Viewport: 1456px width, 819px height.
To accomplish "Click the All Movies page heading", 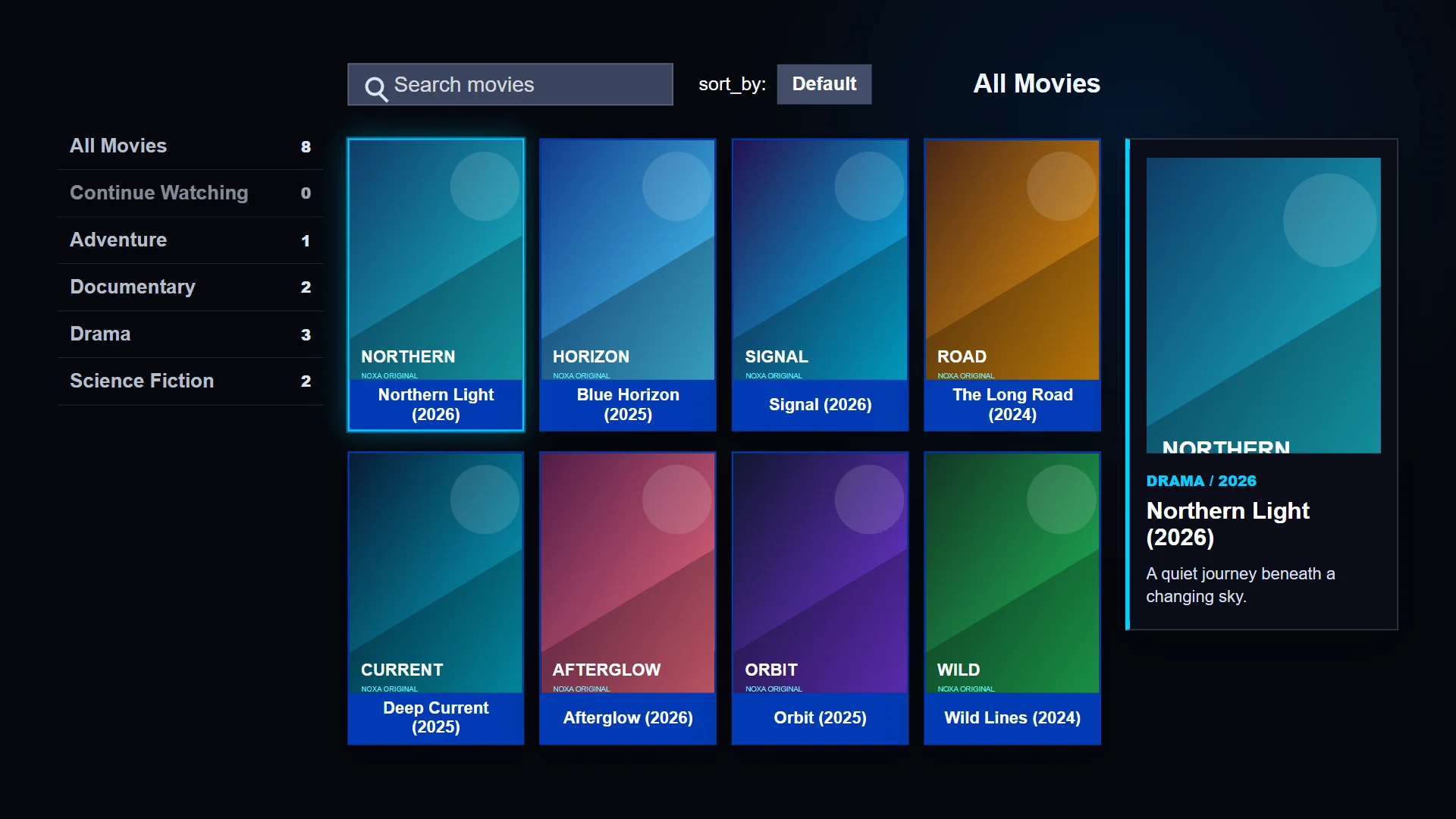I will point(1036,83).
